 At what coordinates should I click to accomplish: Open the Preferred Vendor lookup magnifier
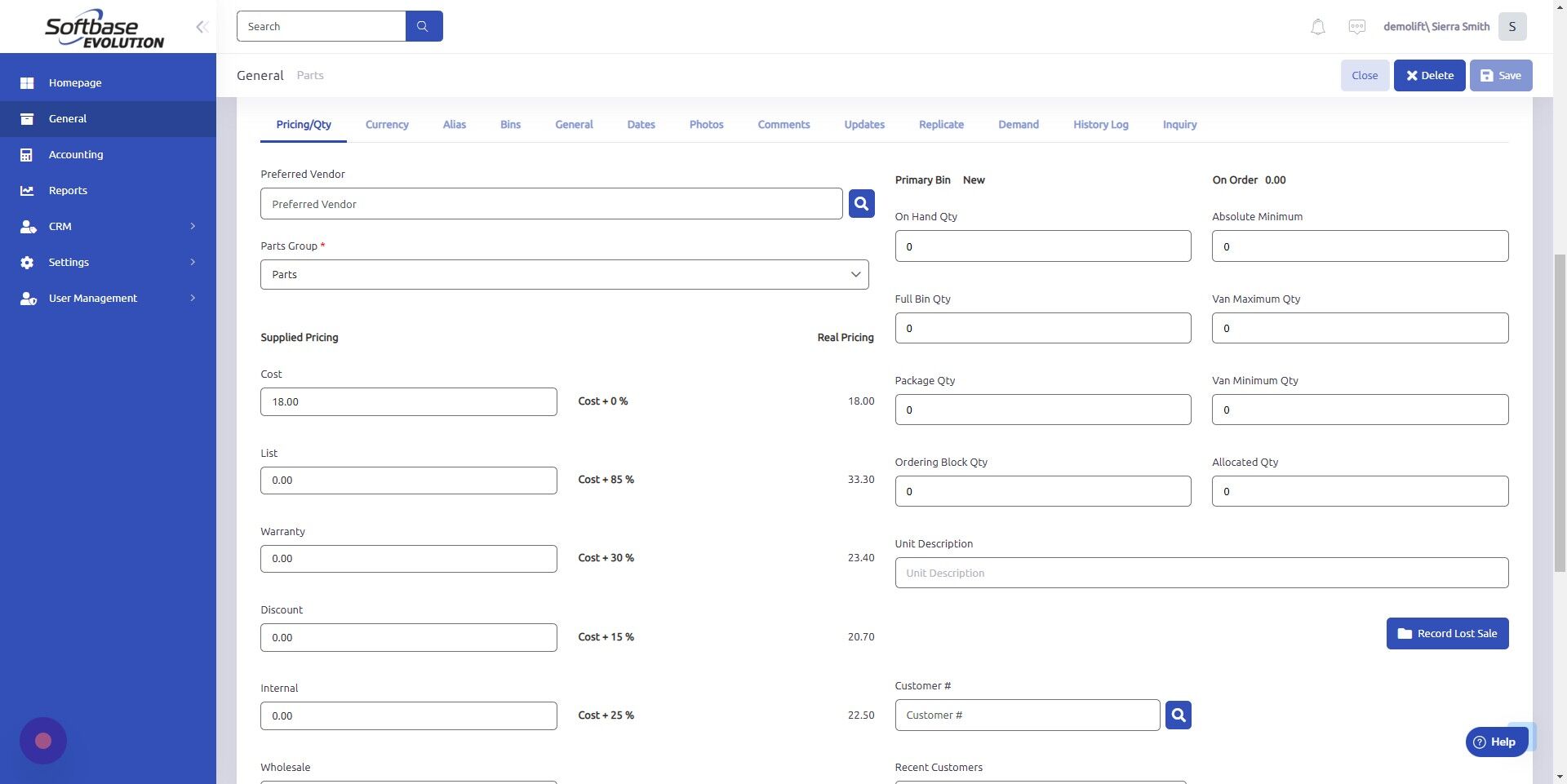tap(861, 203)
